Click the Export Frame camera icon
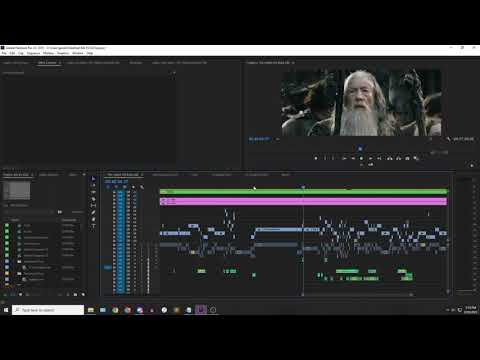 [407, 158]
